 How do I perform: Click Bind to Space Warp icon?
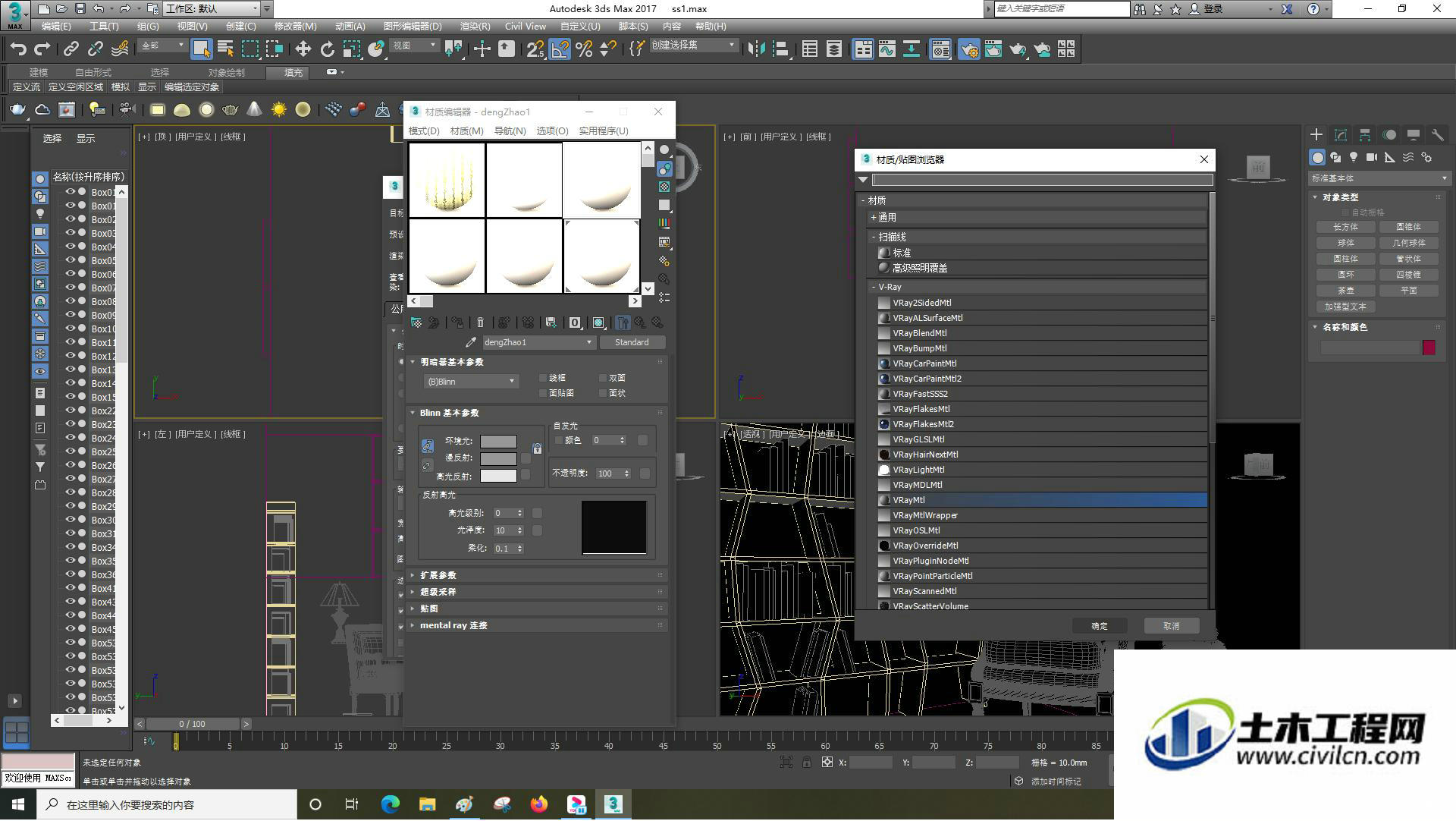120,49
